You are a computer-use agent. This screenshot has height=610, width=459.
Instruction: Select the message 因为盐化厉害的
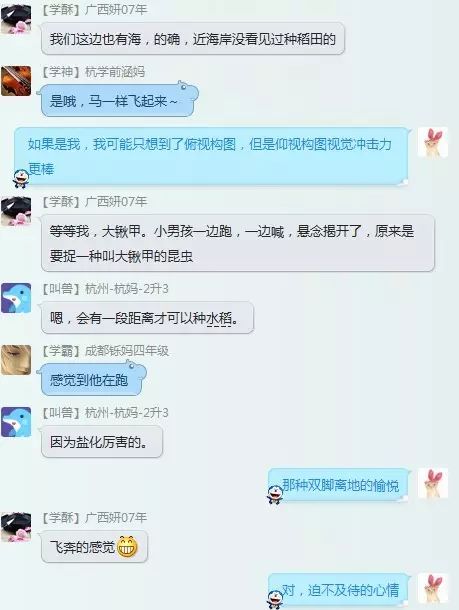[102, 442]
